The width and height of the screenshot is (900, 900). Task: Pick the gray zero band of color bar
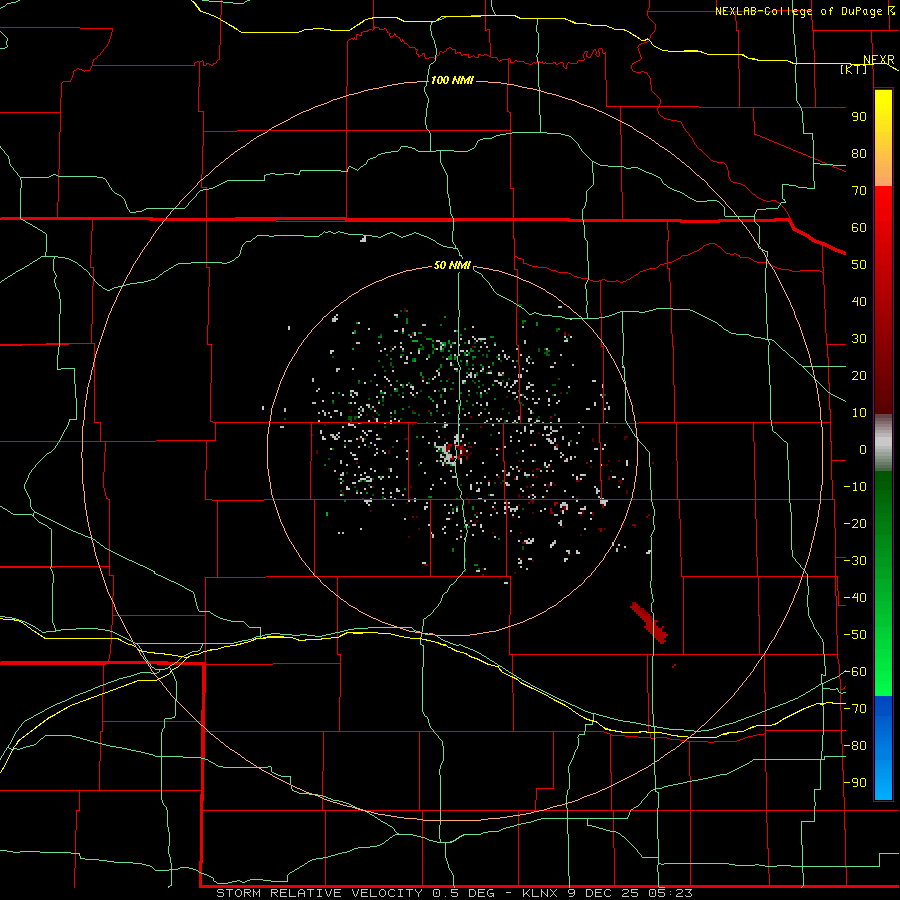point(883,443)
